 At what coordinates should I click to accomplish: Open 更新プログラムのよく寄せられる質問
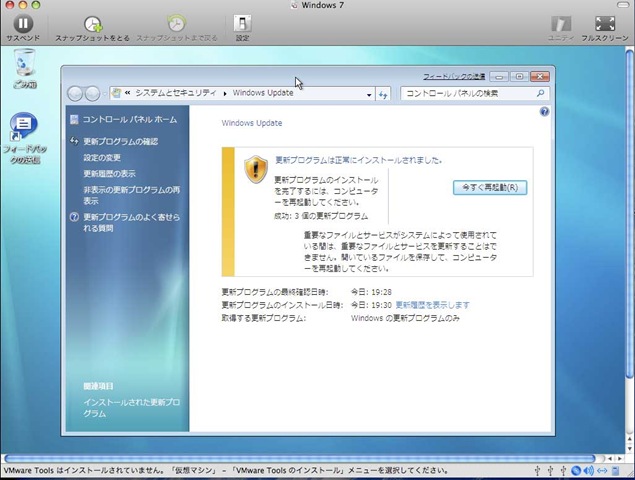(x=132, y=222)
